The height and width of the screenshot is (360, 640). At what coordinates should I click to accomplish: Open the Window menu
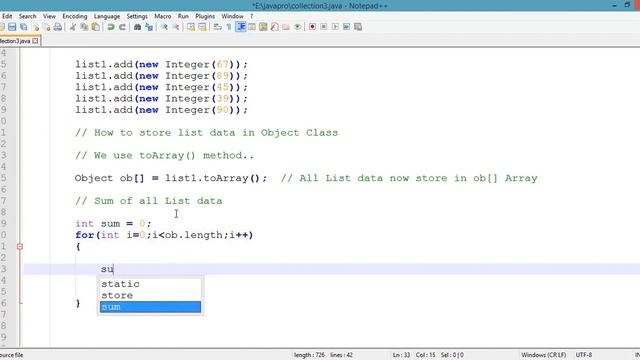[232, 16]
